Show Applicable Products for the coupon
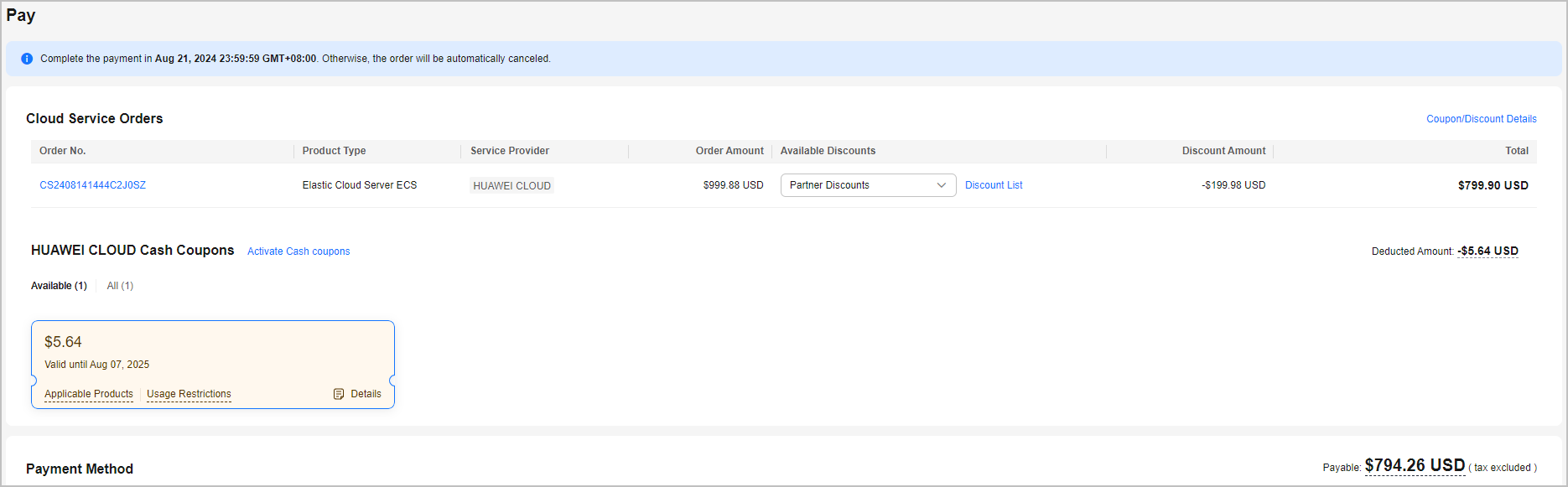 (x=88, y=394)
